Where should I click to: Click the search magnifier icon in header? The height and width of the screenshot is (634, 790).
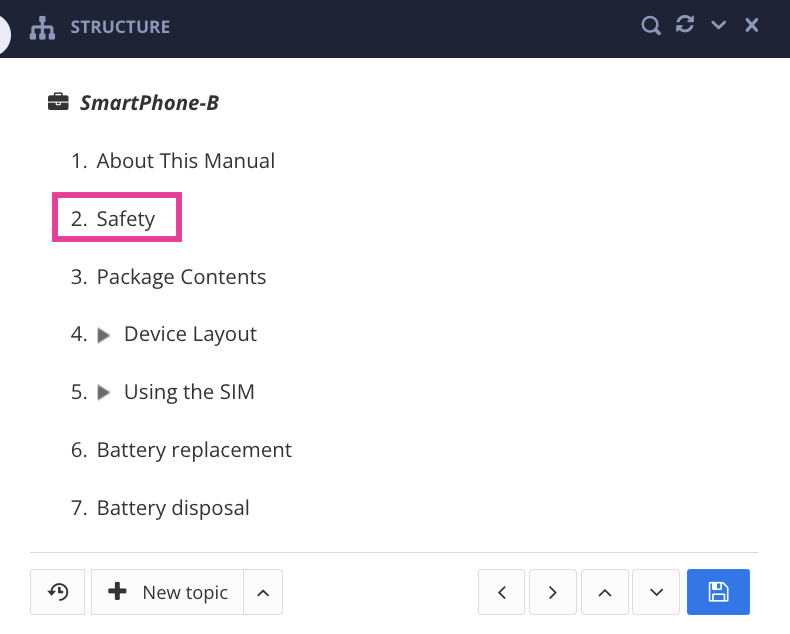651,26
